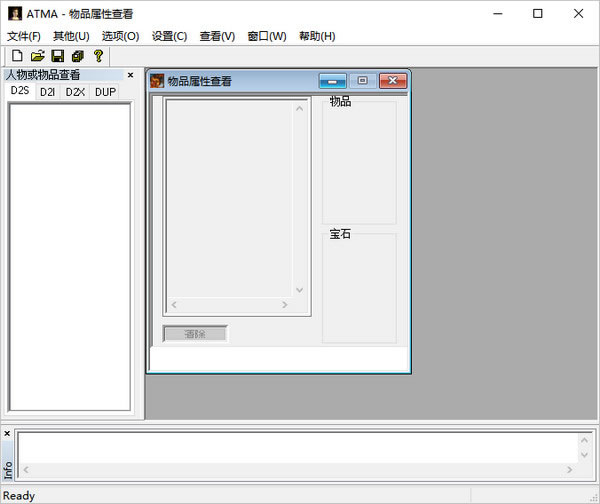Close the Info panel at the bottom
600x504 pixels.
7,434
